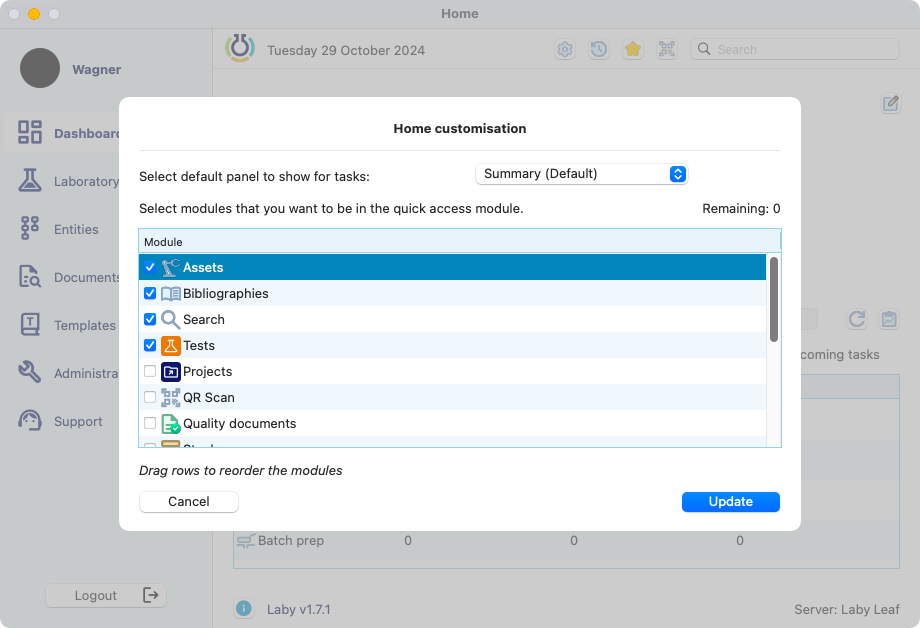Click the Batch prep task label

(x=291, y=541)
